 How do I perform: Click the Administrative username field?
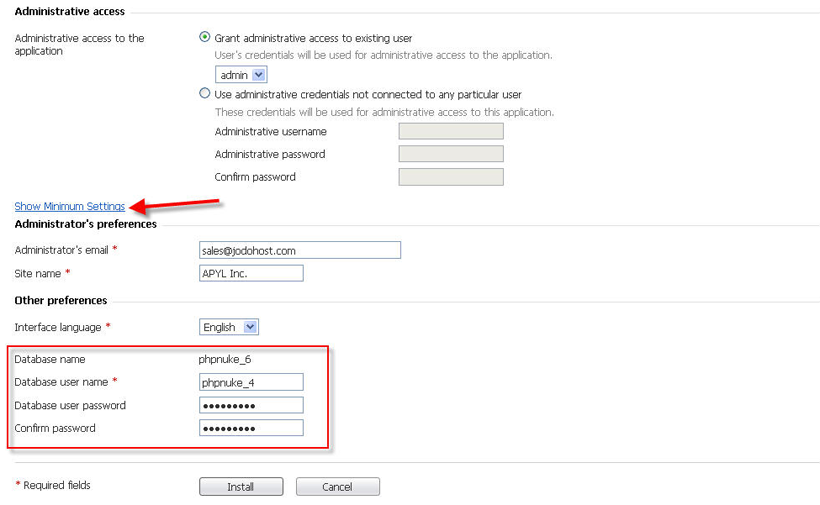pos(451,131)
